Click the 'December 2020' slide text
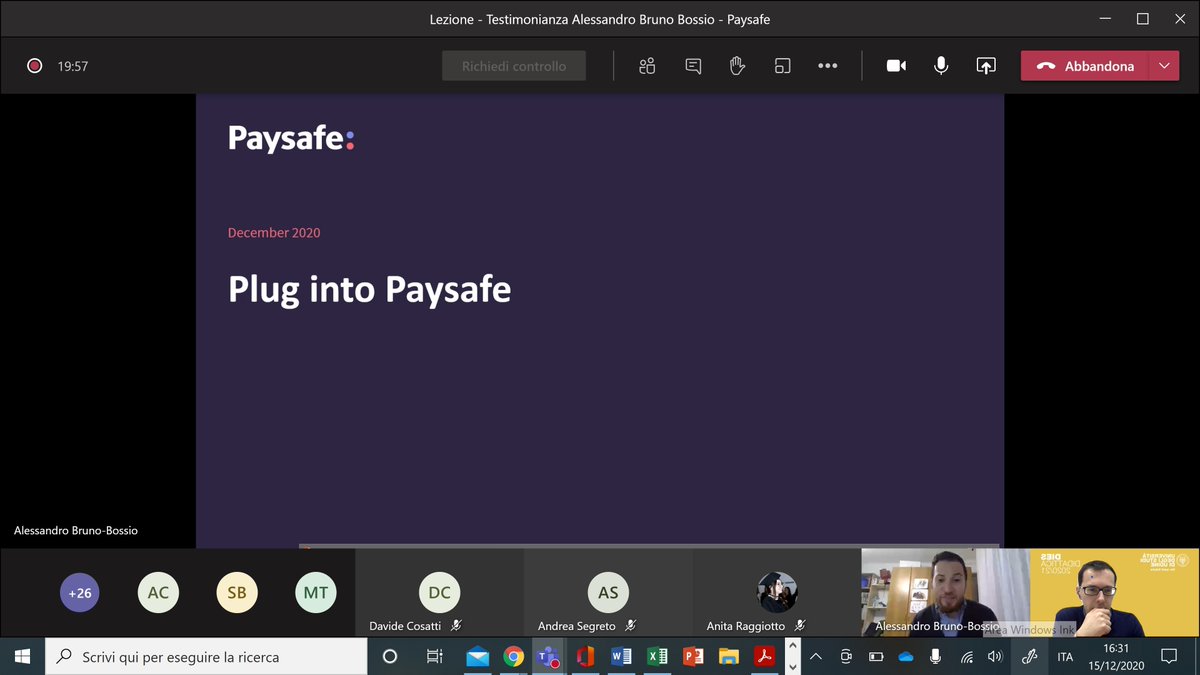This screenshot has width=1200, height=675. point(274,232)
